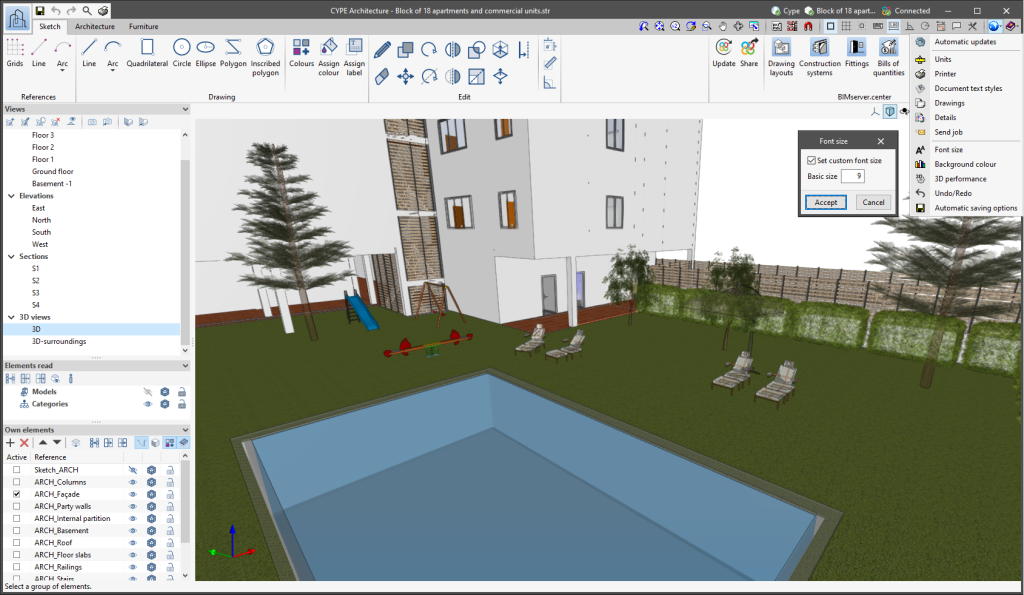Select the Ellipse drawing tool
The width and height of the screenshot is (1024, 595).
(205, 51)
